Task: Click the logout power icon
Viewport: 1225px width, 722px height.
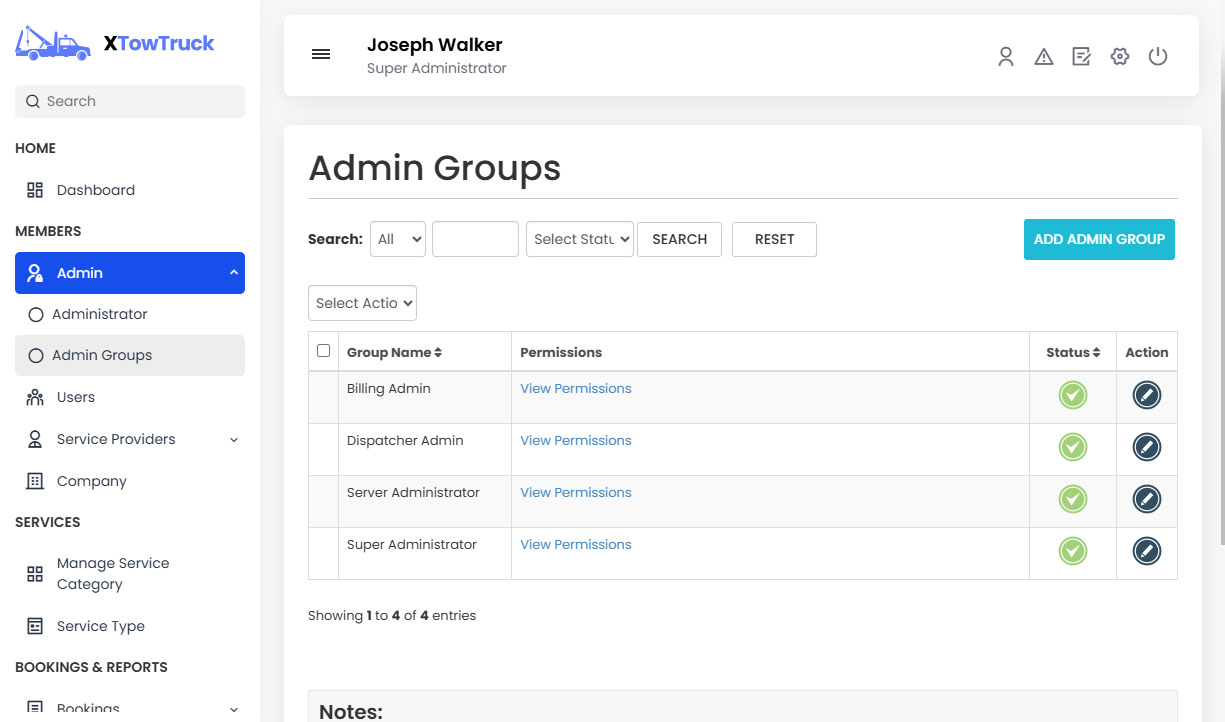Action: tap(1158, 57)
